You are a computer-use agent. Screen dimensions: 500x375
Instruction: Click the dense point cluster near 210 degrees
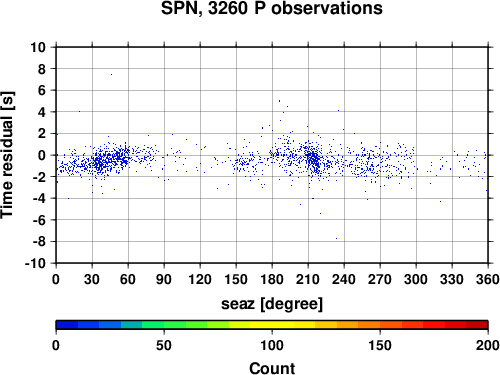coord(313,159)
